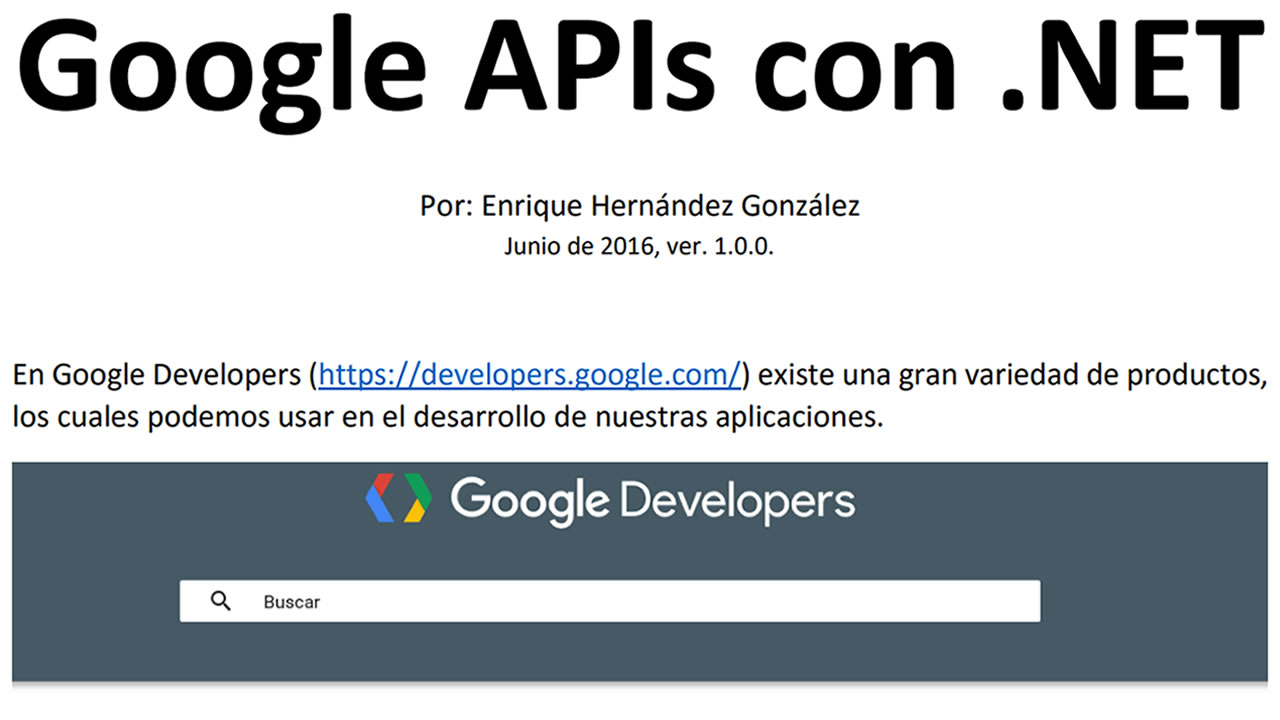Click the Buscar search field
Screen dimensions: 1280x720
[x=610, y=601]
